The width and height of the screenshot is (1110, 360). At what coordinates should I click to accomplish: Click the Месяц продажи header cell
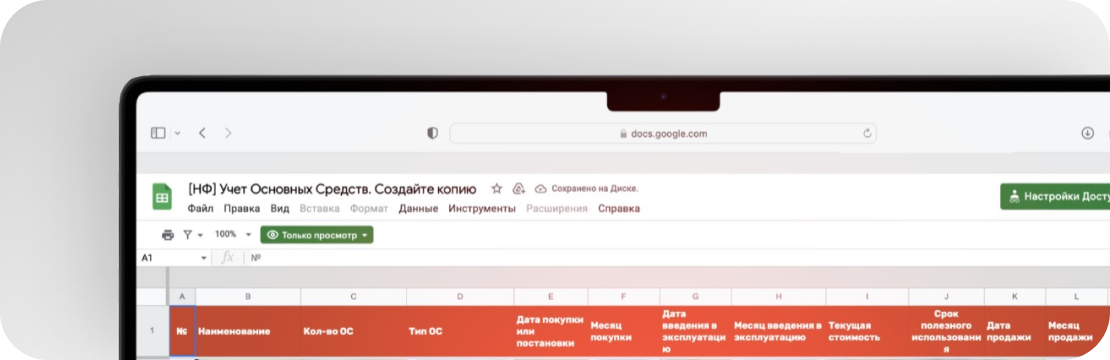pyautogui.click(x=1077, y=330)
